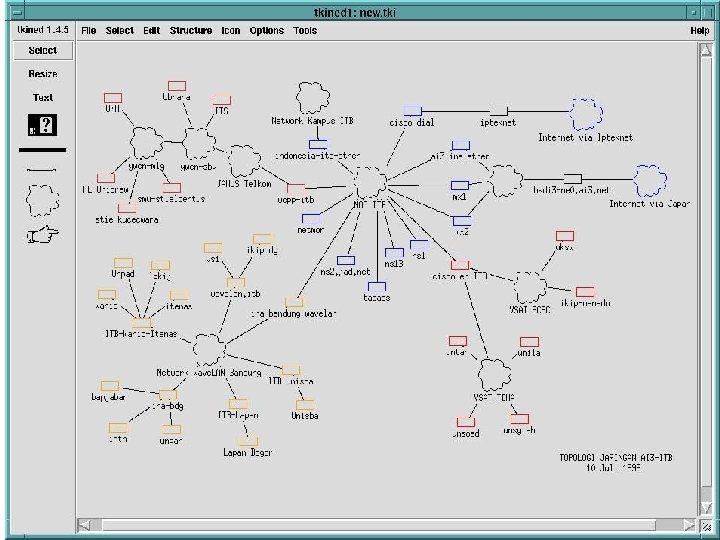Select the netmon node box

coord(311,219)
